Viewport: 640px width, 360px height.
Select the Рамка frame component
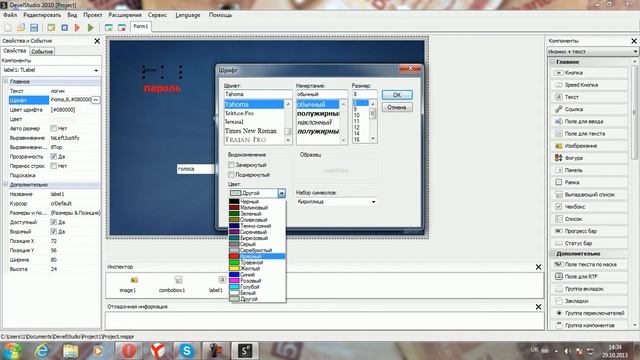point(589,182)
